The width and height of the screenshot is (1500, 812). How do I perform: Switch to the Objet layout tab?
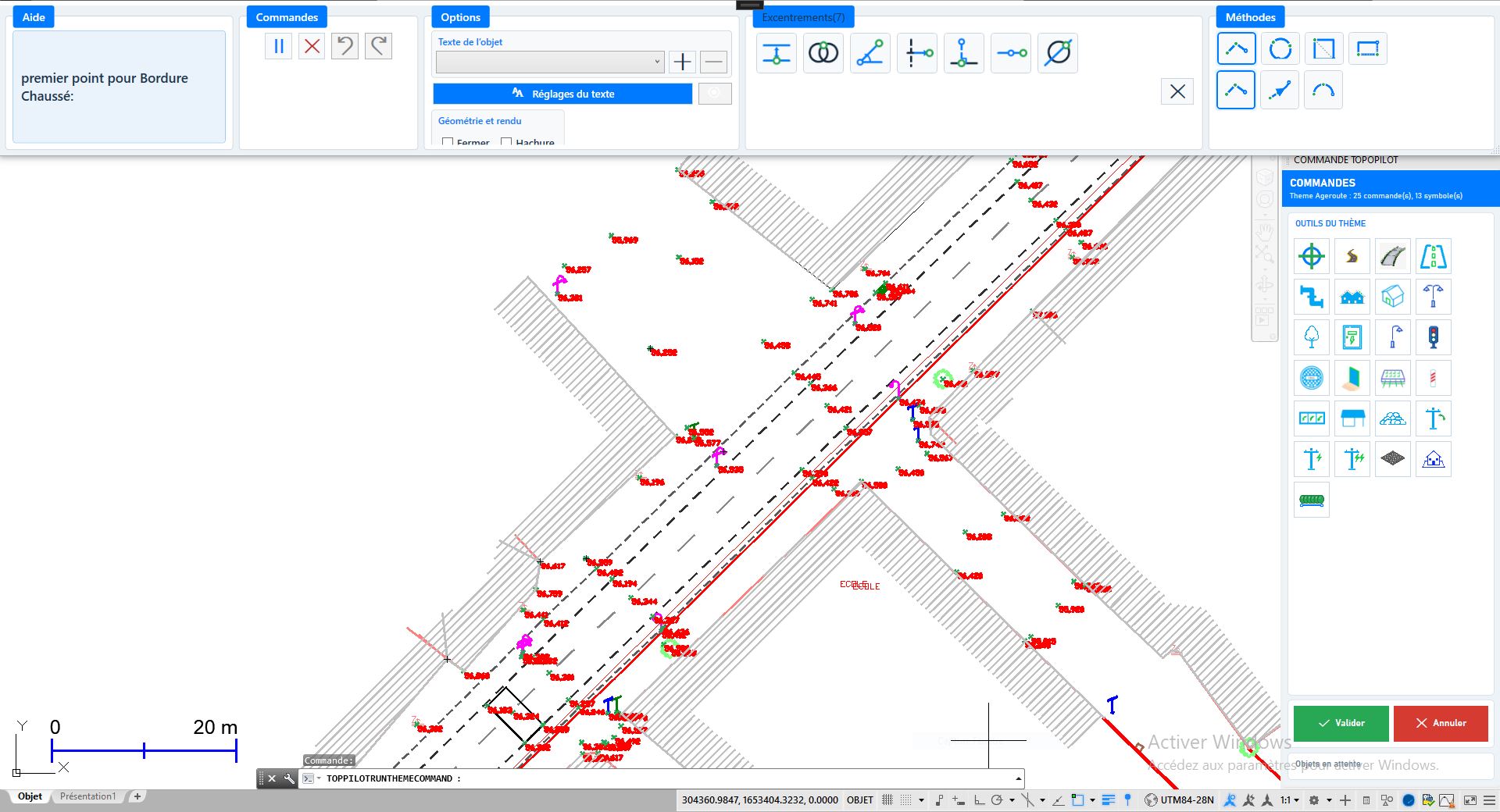click(30, 796)
